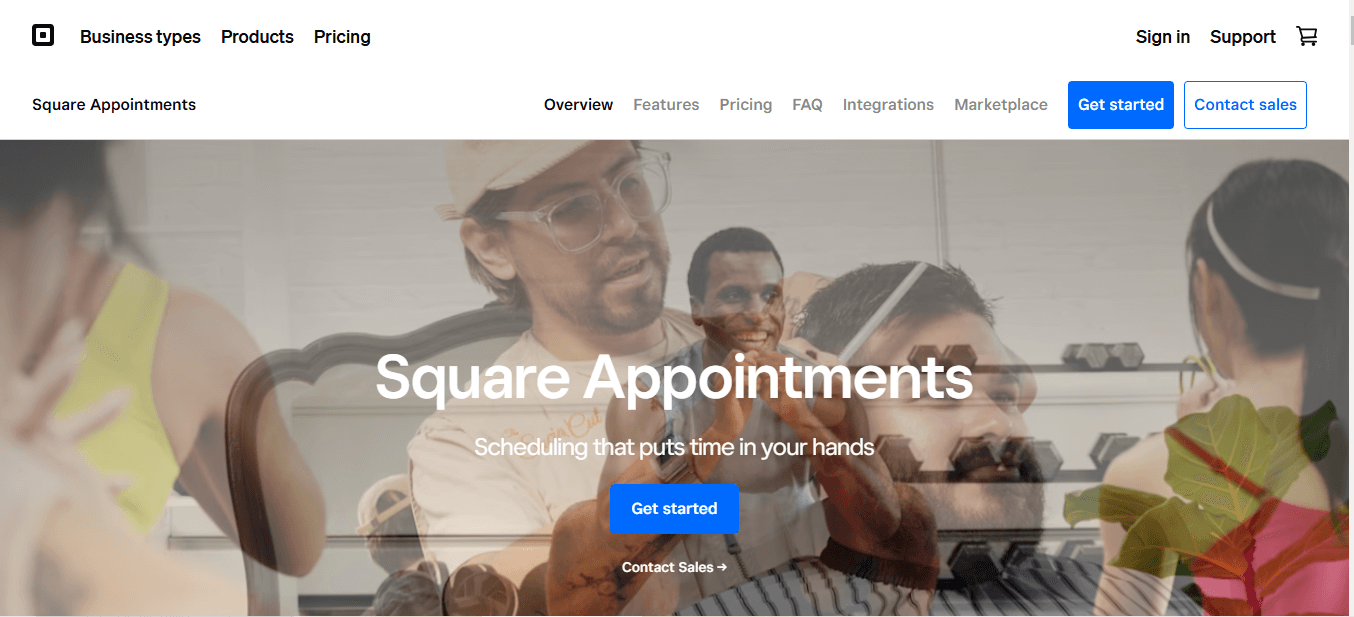Click the hero Get started button
This screenshot has width=1354, height=617.
point(674,508)
